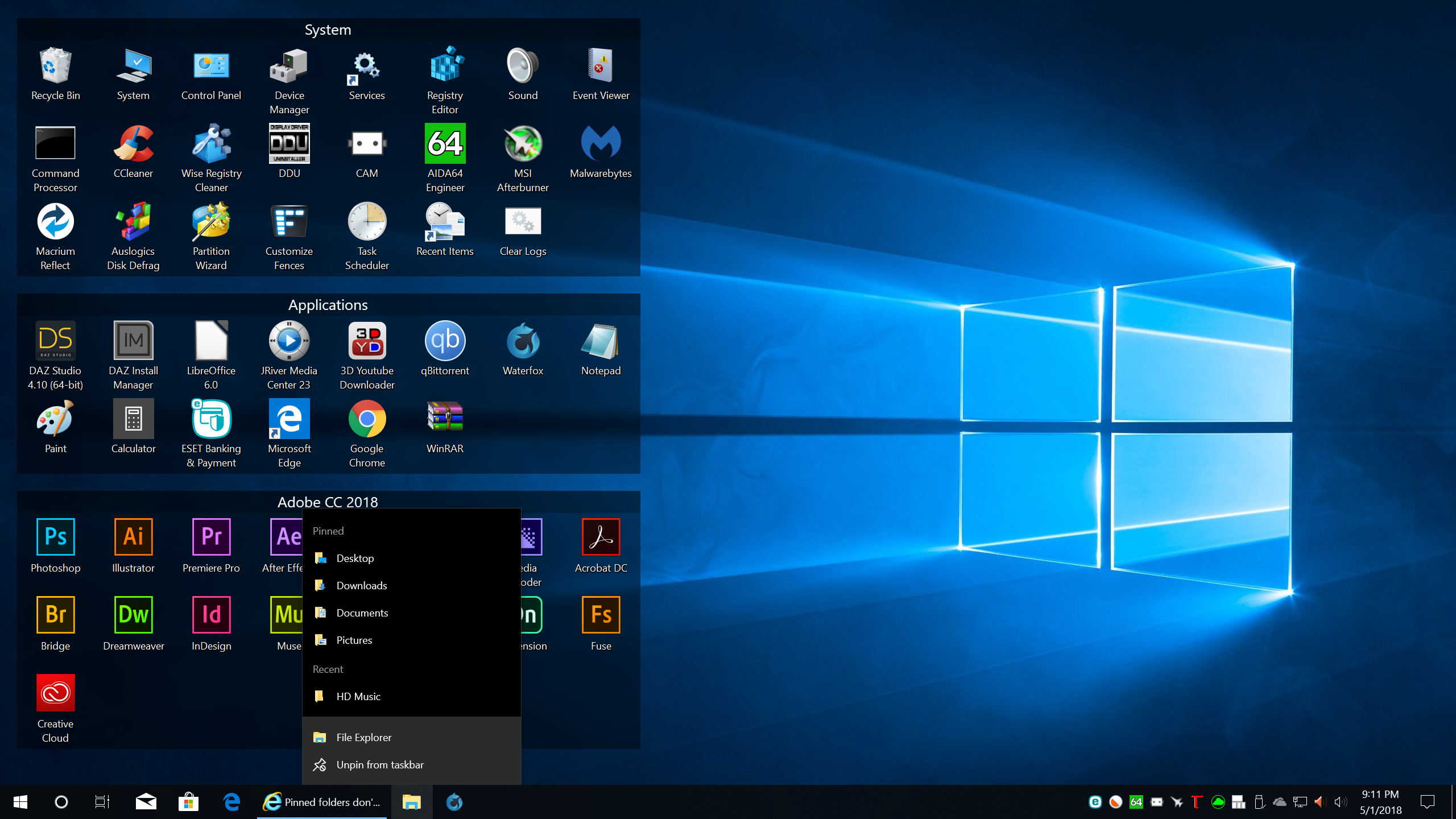The image size is (1456, 819).
Task: Select Unpin from taskbar option
Action: point(412,764)
